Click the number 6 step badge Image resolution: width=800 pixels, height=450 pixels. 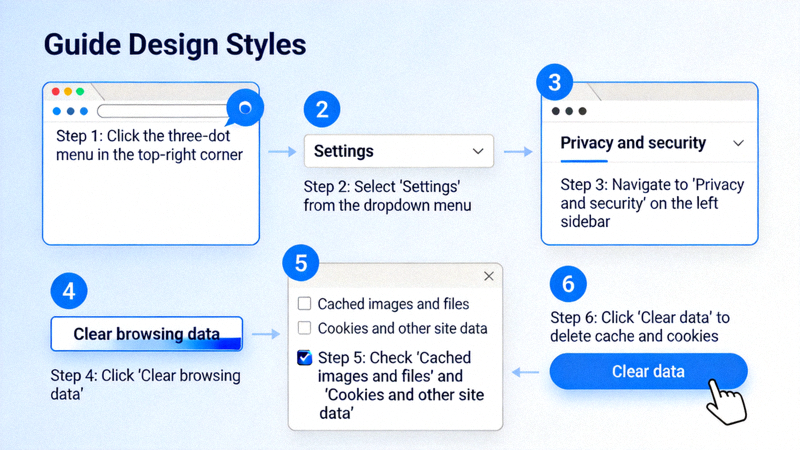coord(568,283)
